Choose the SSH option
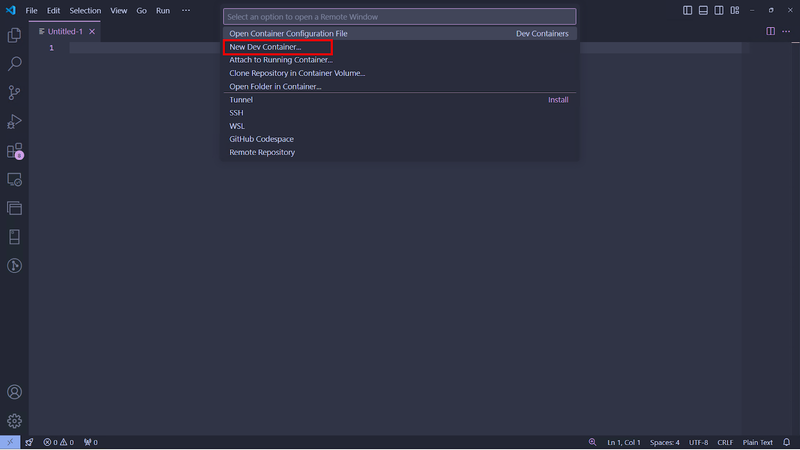 (x=400, y=113)
